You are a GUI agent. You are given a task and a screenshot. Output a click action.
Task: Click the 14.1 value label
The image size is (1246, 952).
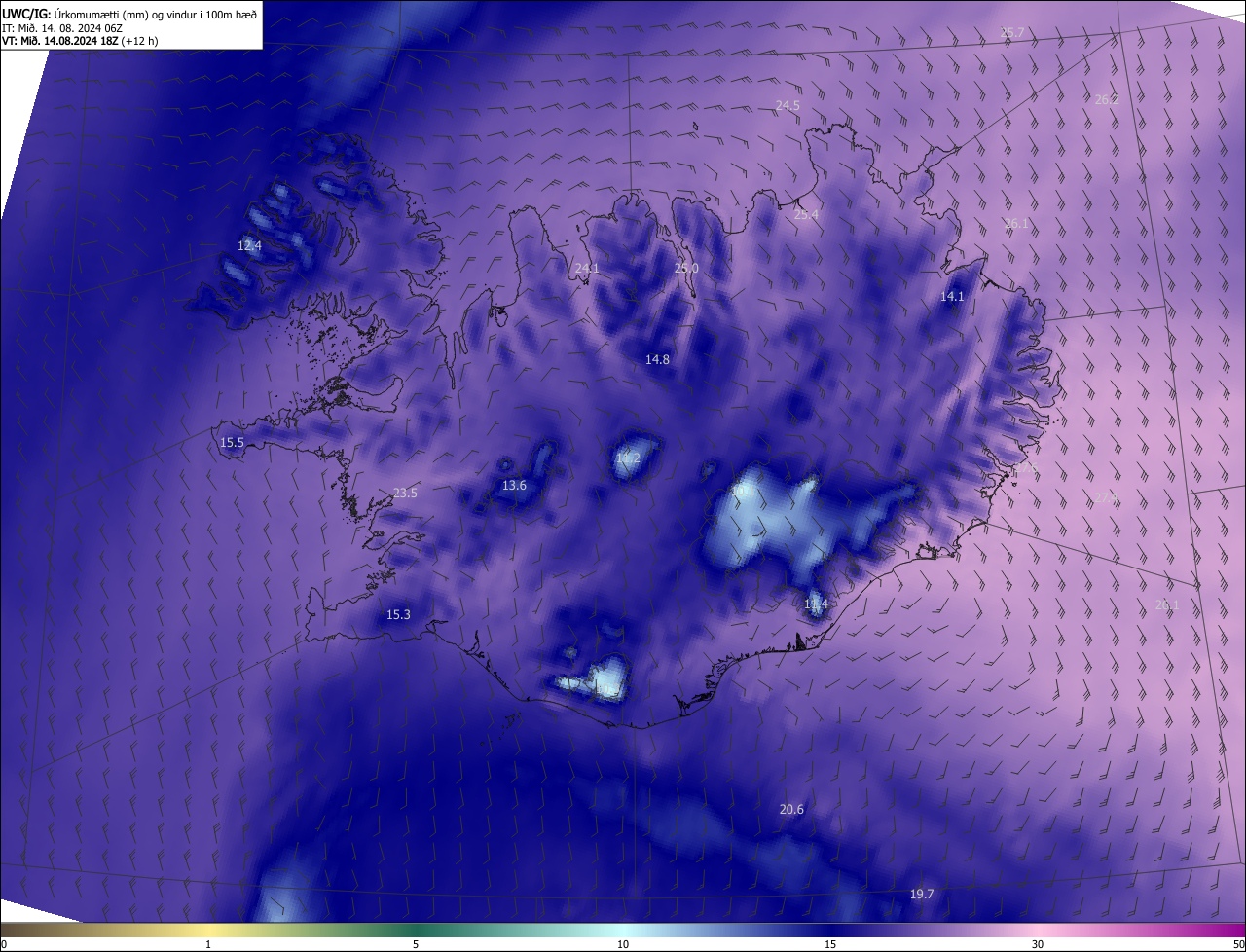pos(952,296)
